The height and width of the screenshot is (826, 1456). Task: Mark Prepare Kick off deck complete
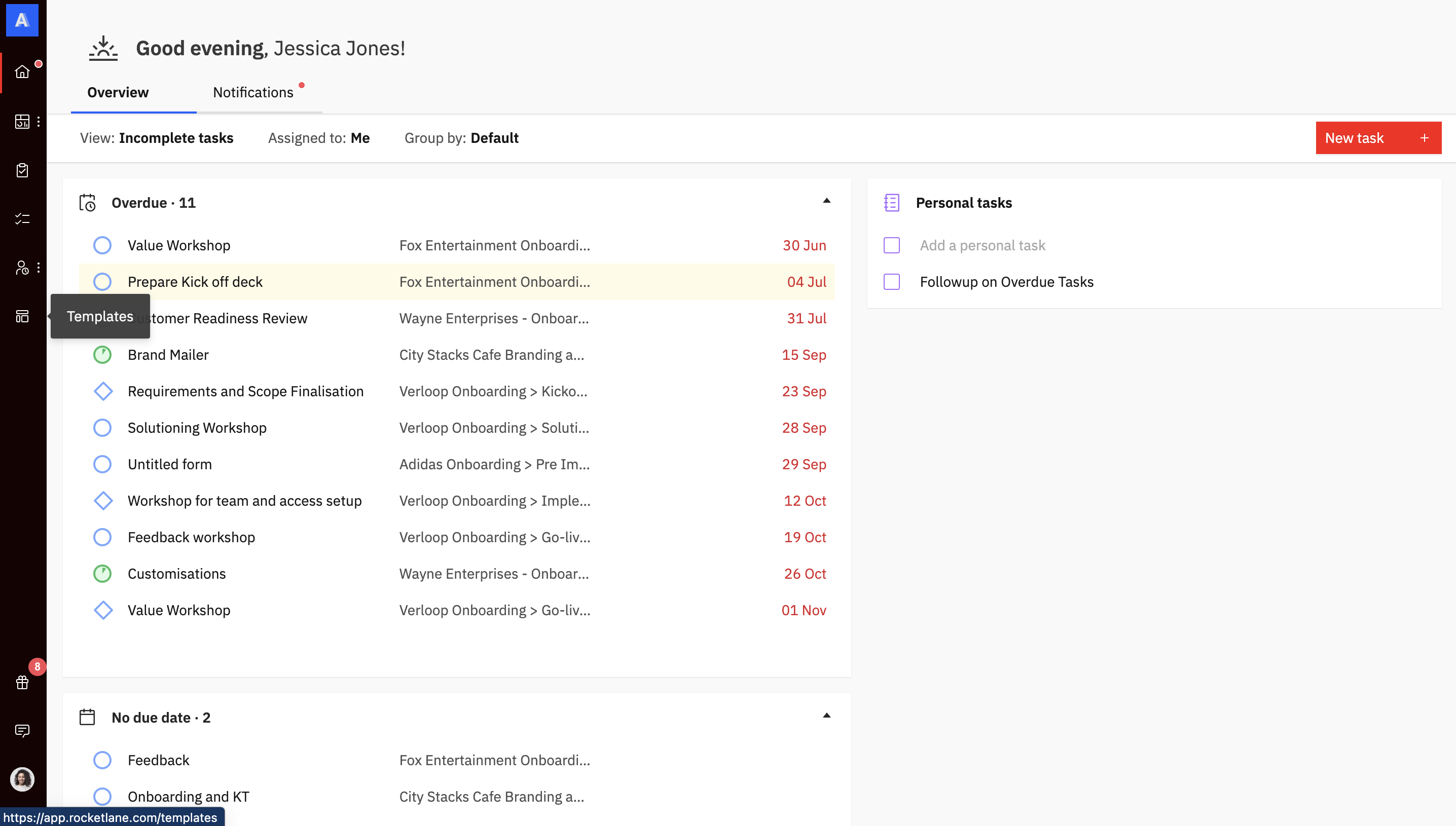102,282
